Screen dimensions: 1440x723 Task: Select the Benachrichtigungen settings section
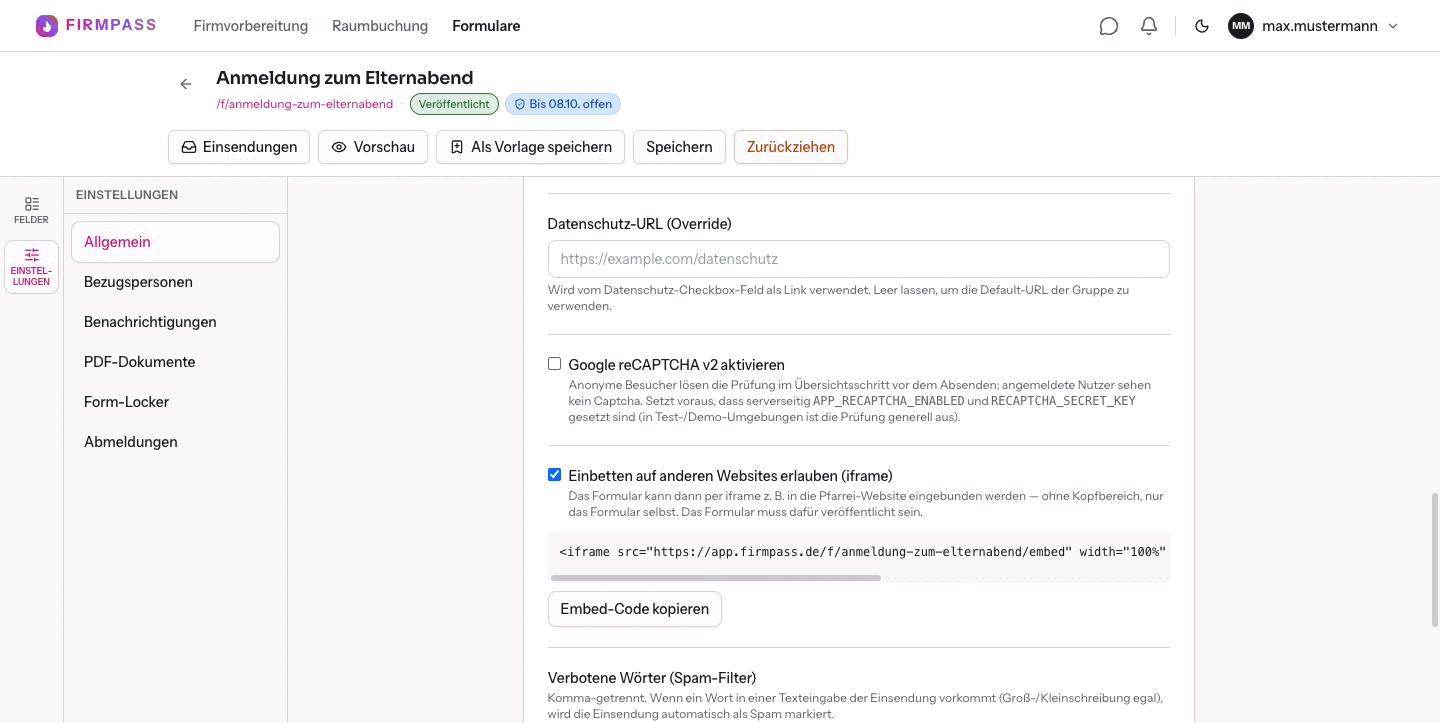(175, 322)
